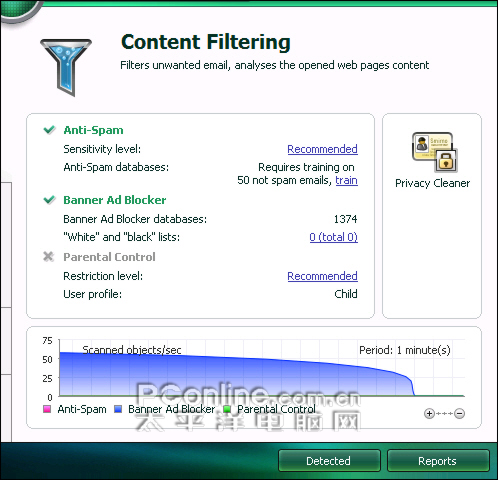Open Restriction level Recommended link

[x=322, y=276]
